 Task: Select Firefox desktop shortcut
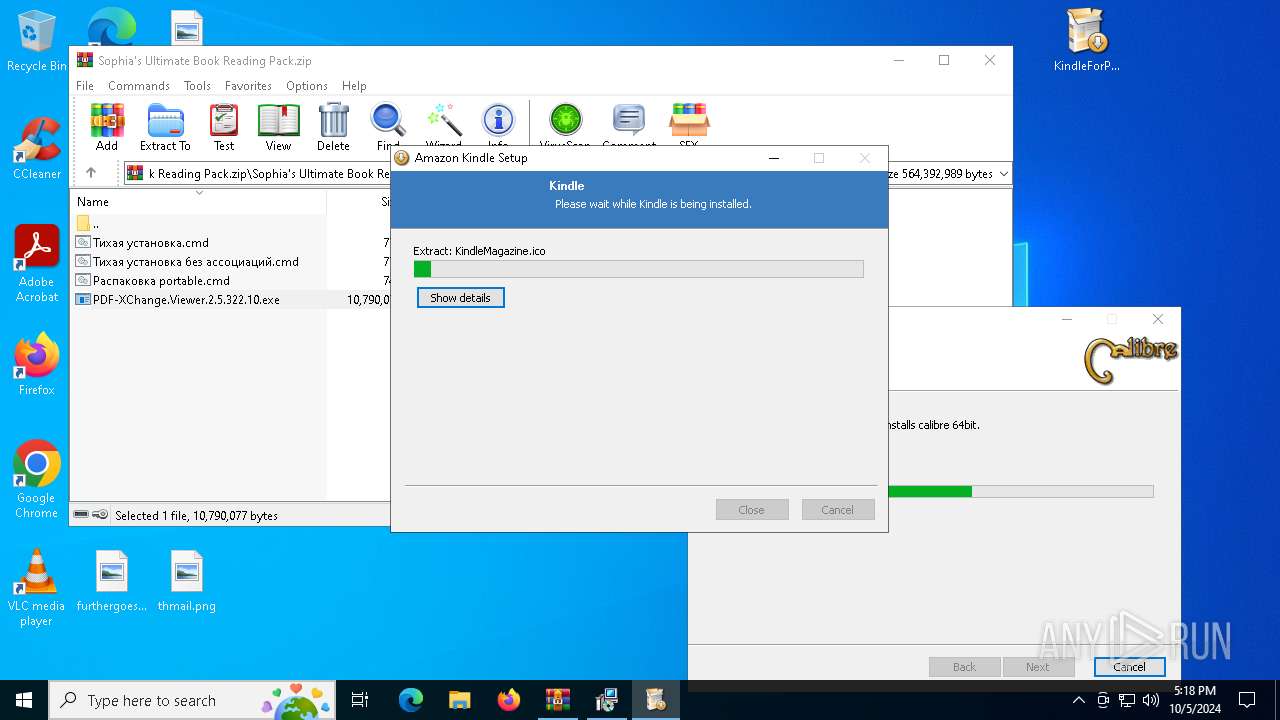(37, 364)
